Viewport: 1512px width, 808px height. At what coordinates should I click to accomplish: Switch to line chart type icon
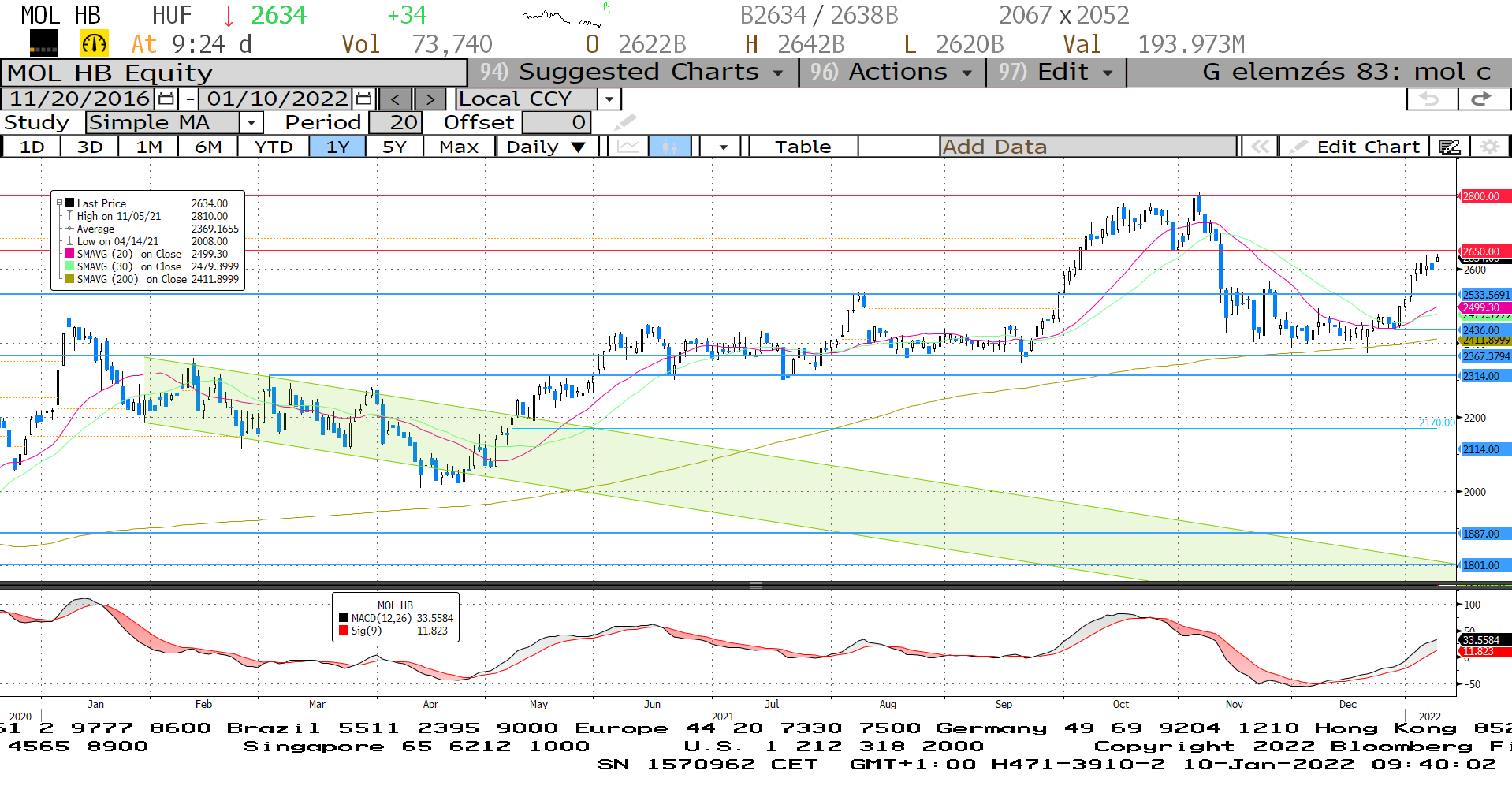[x=628, y=147]
